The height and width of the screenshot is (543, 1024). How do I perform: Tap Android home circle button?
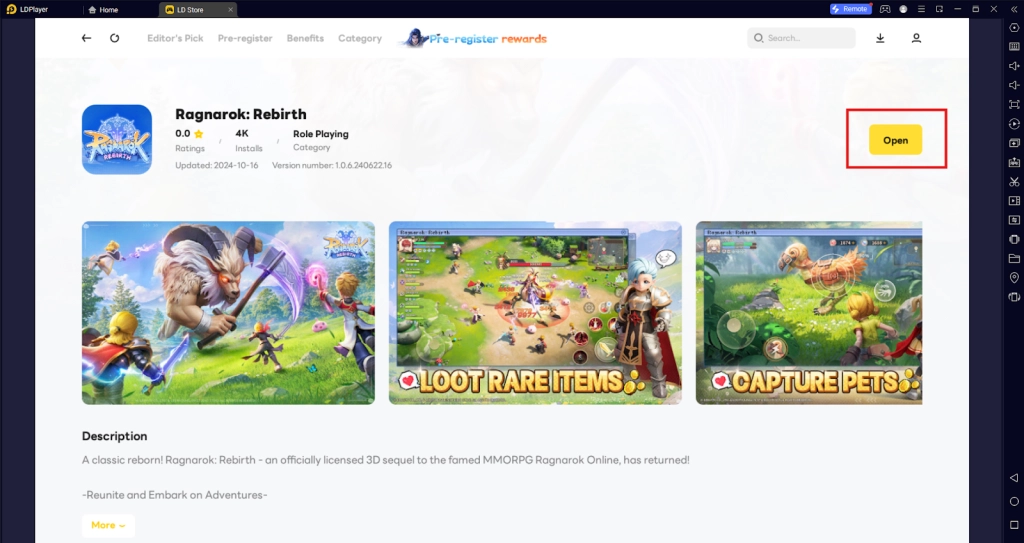[x=1014, y=501]
